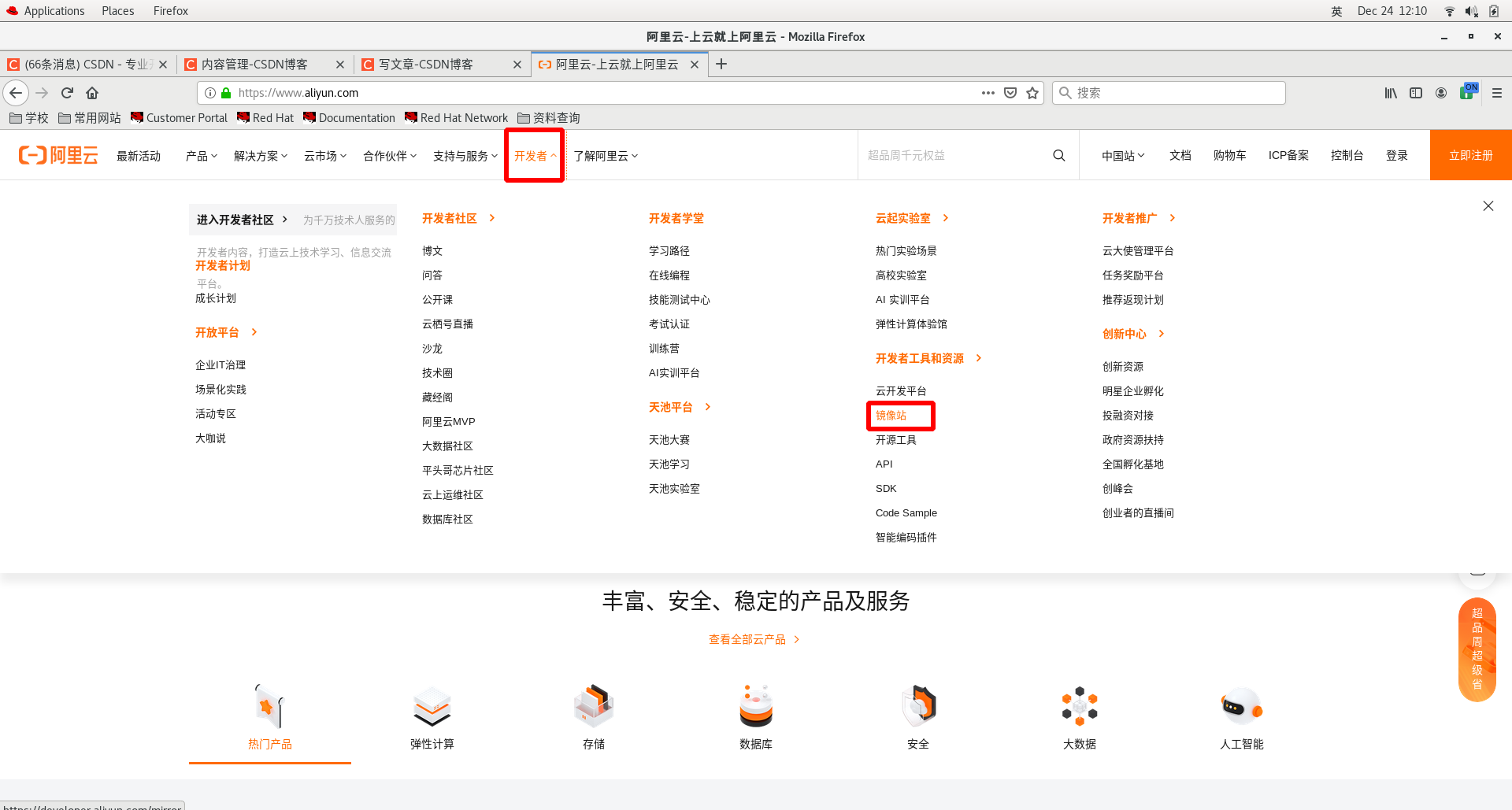Open the 产品 dropdown menu
1512x810 pixels.
click(x=201, y=155)
